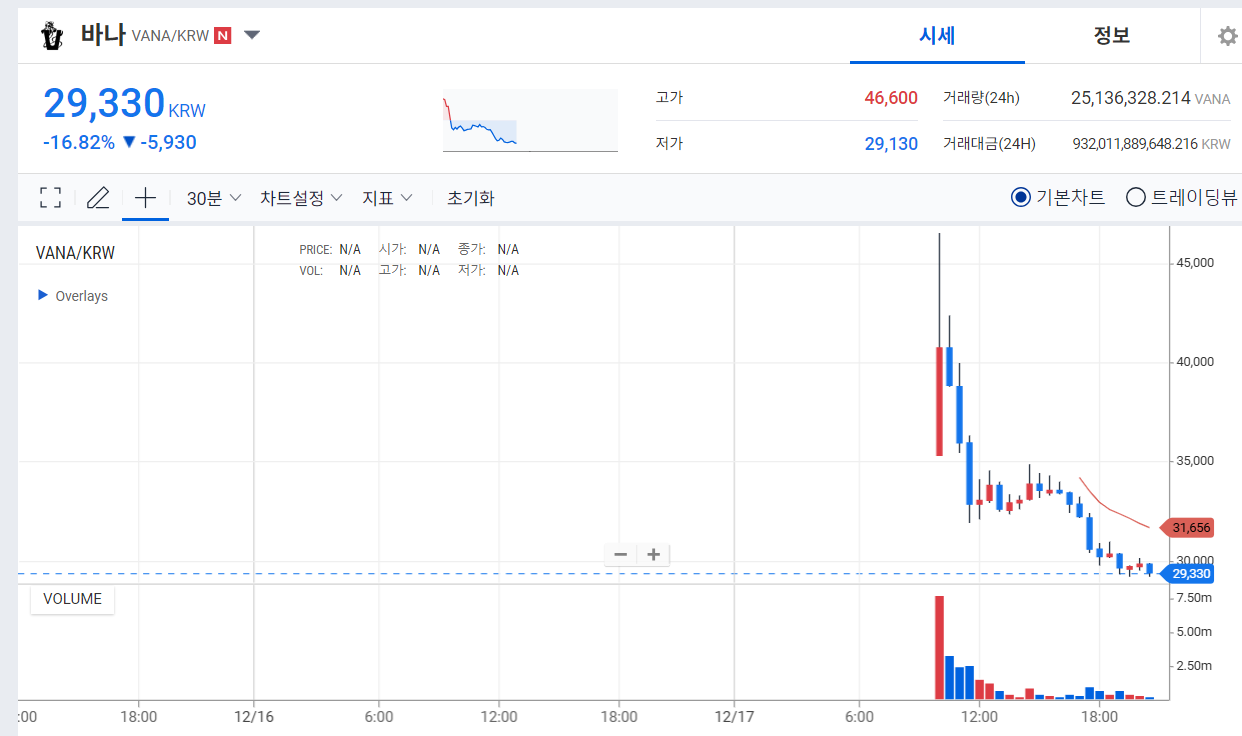Click the 바나 coin name

[102, 36]
